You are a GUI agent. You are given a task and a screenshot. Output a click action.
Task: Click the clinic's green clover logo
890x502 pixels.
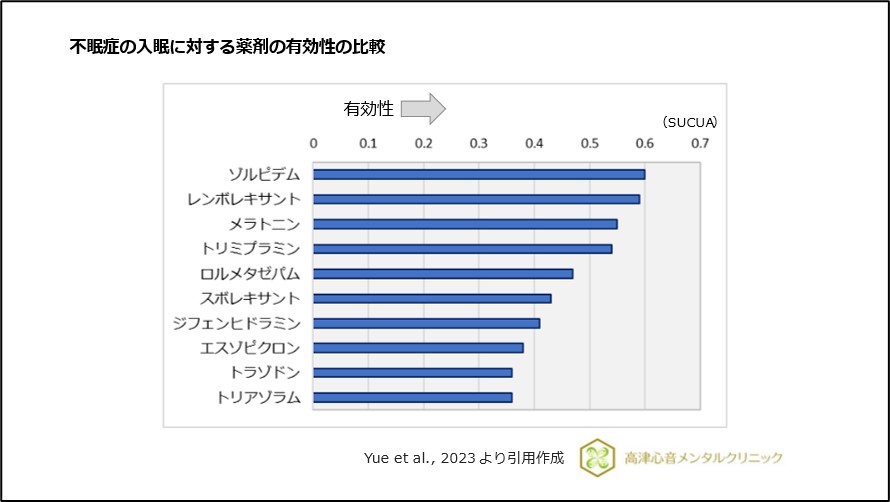[599, 457]
